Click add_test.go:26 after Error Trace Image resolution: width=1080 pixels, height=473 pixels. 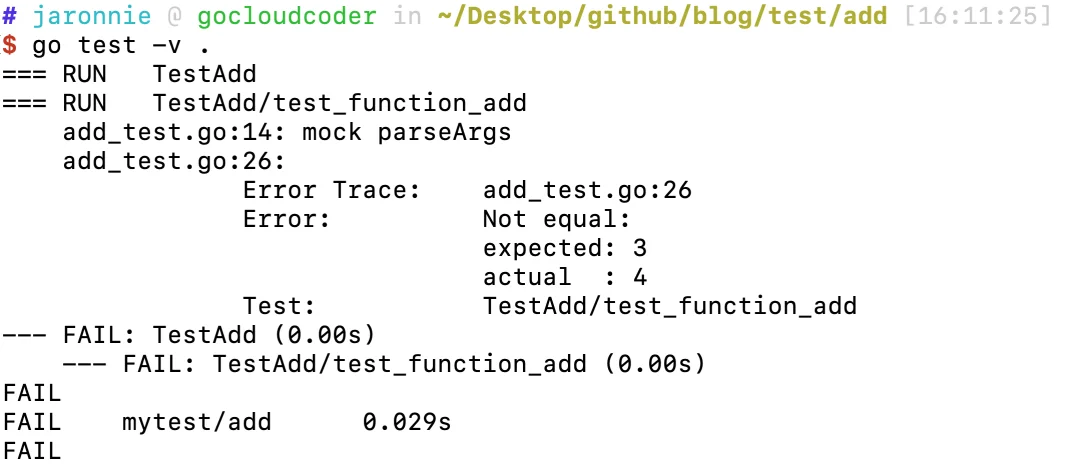point(588,190)
